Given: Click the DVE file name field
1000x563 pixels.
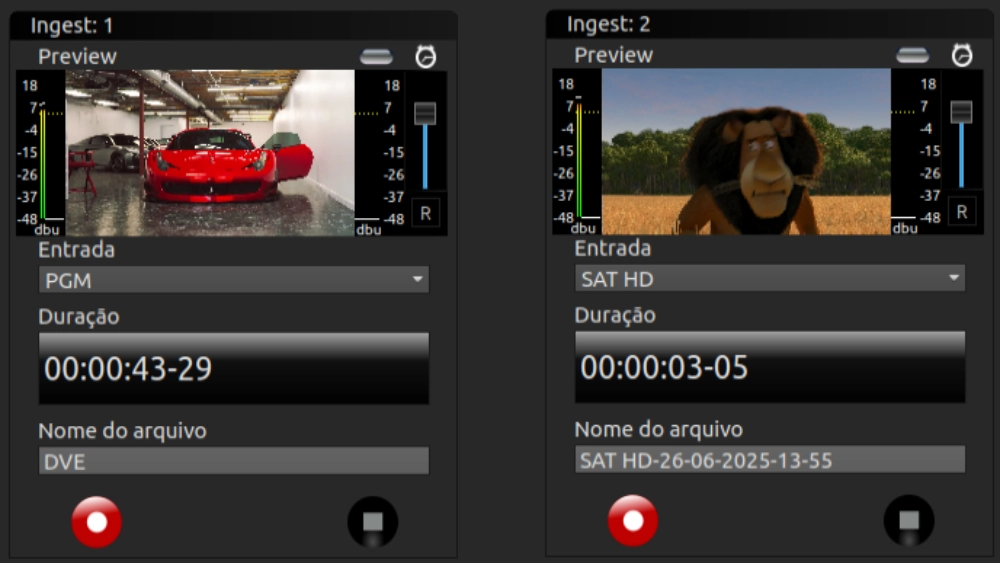Looking at the screenshot, I should coord(233,461).
